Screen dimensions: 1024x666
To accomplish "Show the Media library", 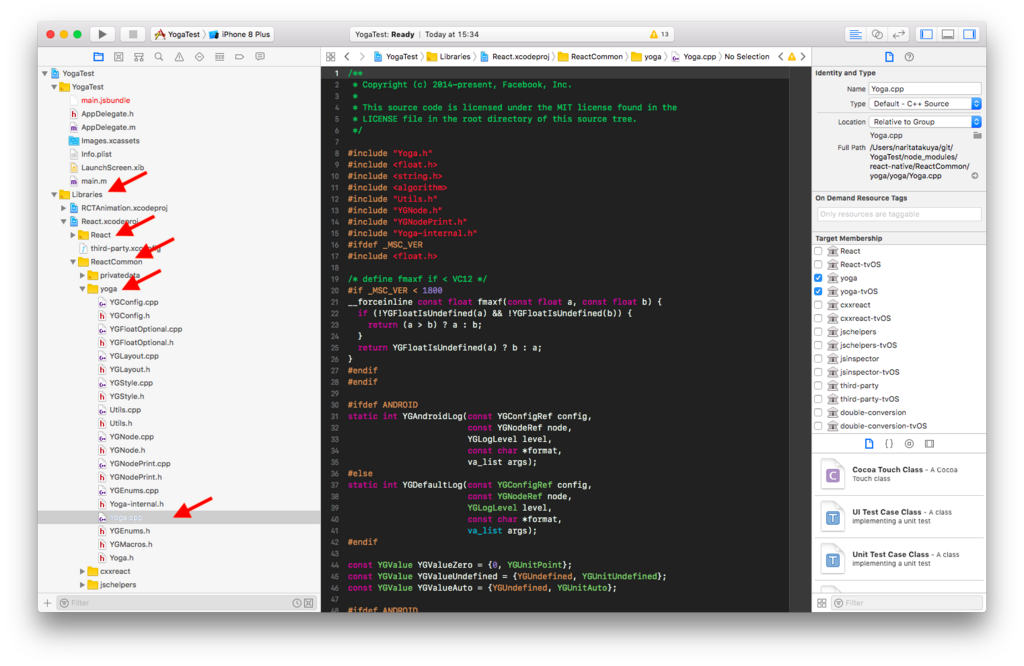I will [x=929, y=443].
